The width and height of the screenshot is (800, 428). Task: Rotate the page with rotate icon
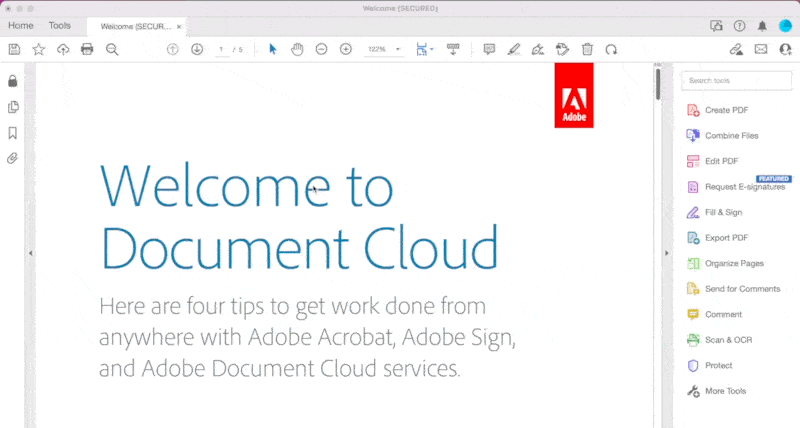pos(611,49)
